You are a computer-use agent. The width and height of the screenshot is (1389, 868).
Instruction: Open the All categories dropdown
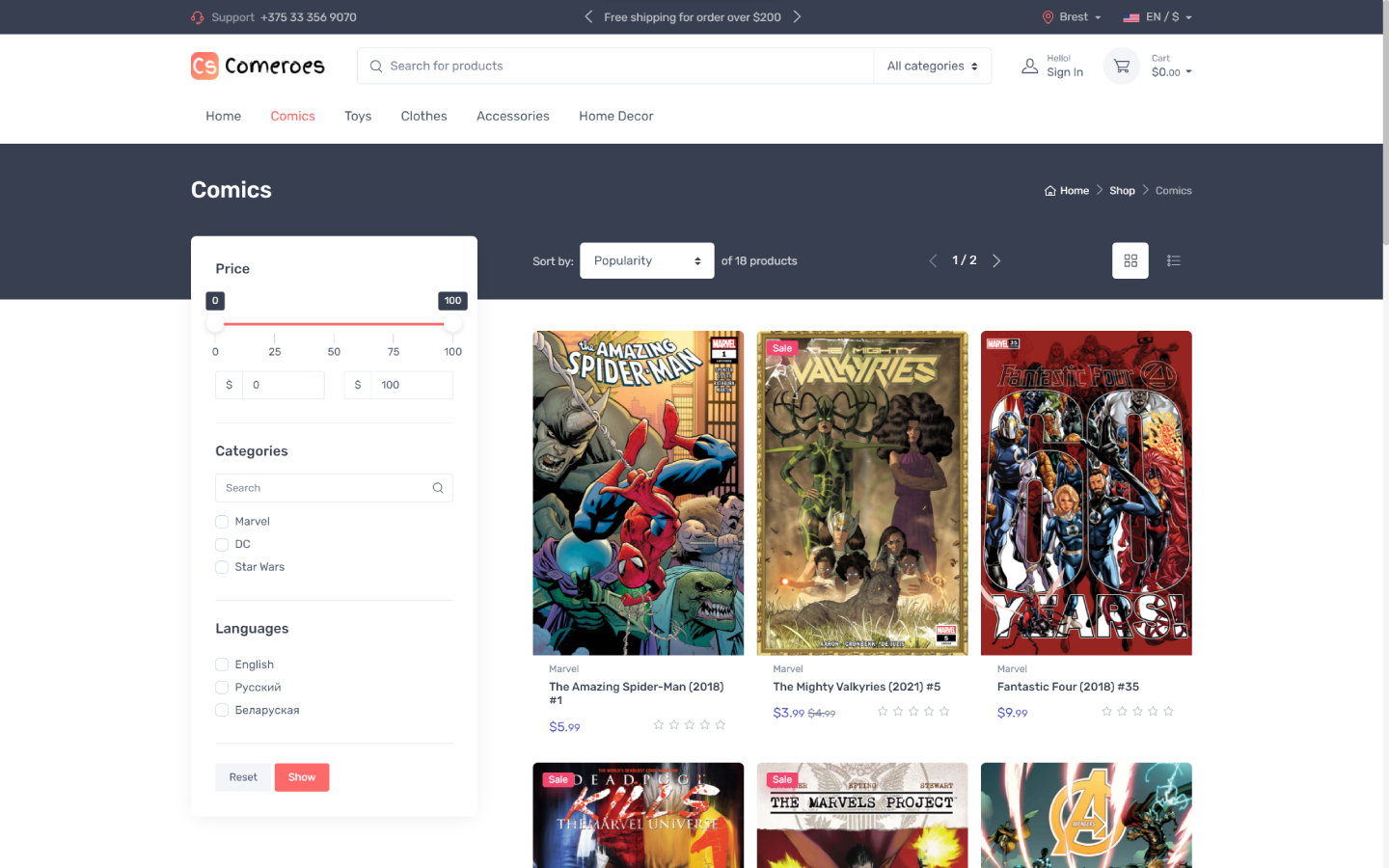click(933, 66)
